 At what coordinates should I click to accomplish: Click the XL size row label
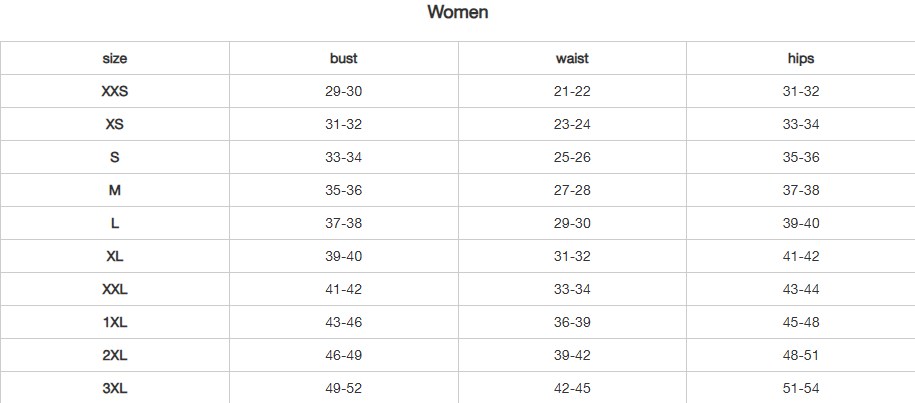[x=115, y=257]
